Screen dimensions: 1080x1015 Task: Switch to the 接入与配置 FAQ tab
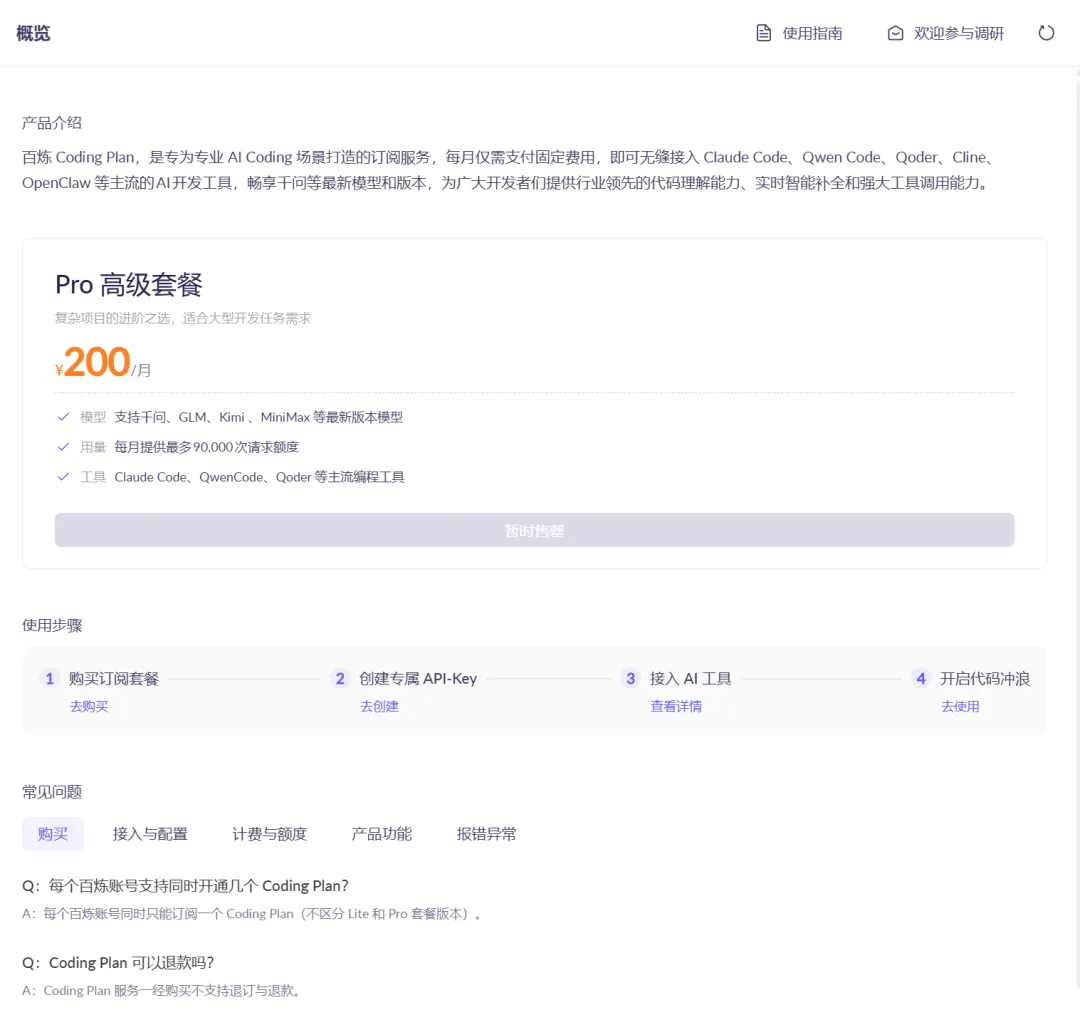pyautogui.click(x=150, y=833)
